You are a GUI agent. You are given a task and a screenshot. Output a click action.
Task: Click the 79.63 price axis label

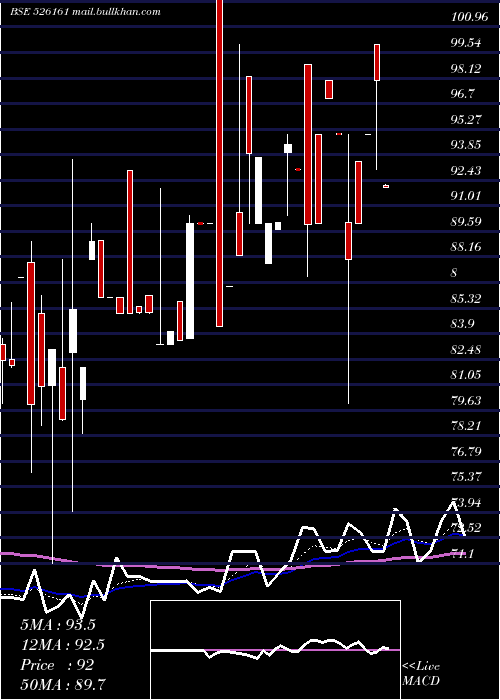coord(466,400)
